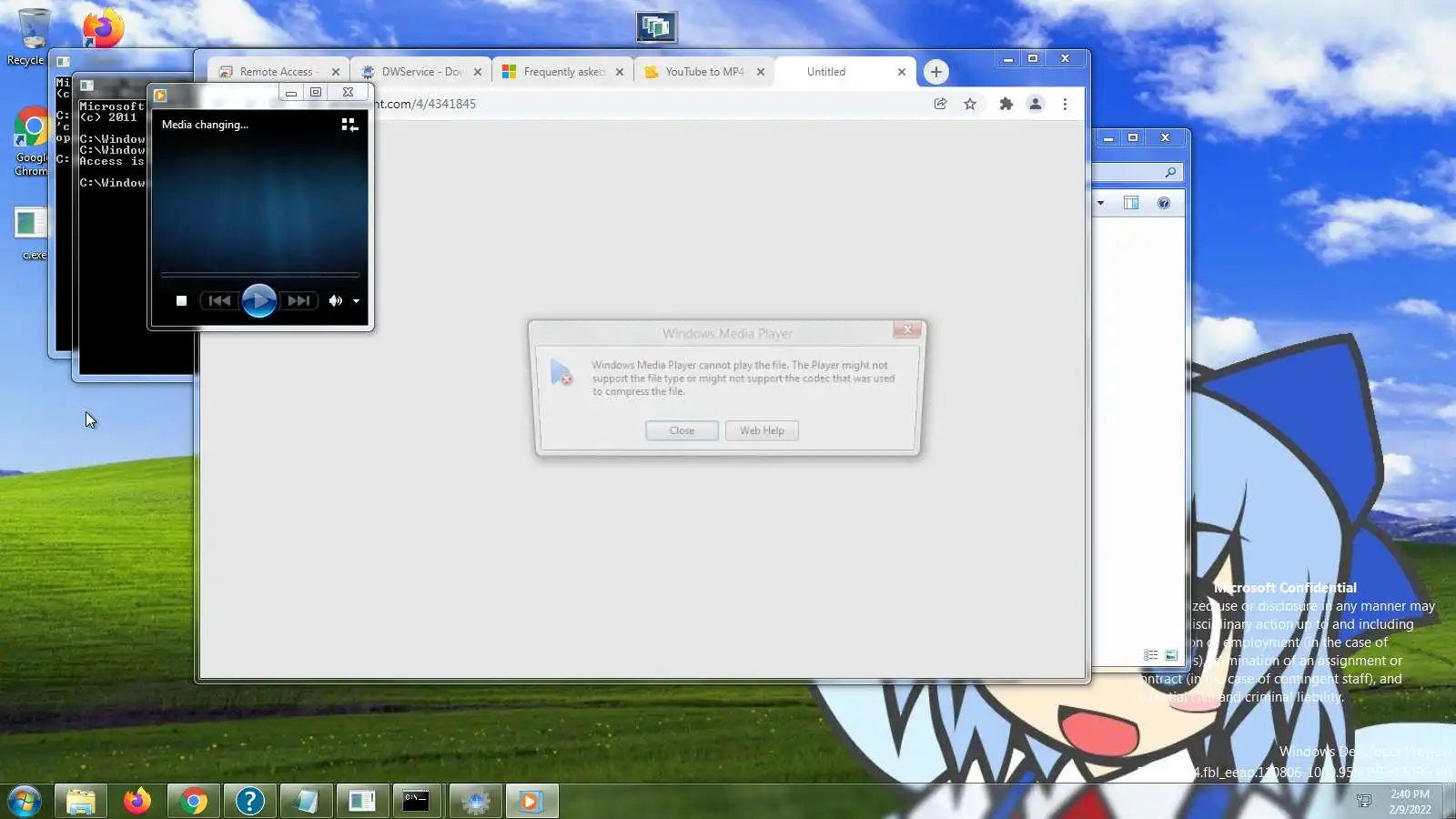
Task: Dismiss error dialog using its title bar X
Action: tap(907, 329)
